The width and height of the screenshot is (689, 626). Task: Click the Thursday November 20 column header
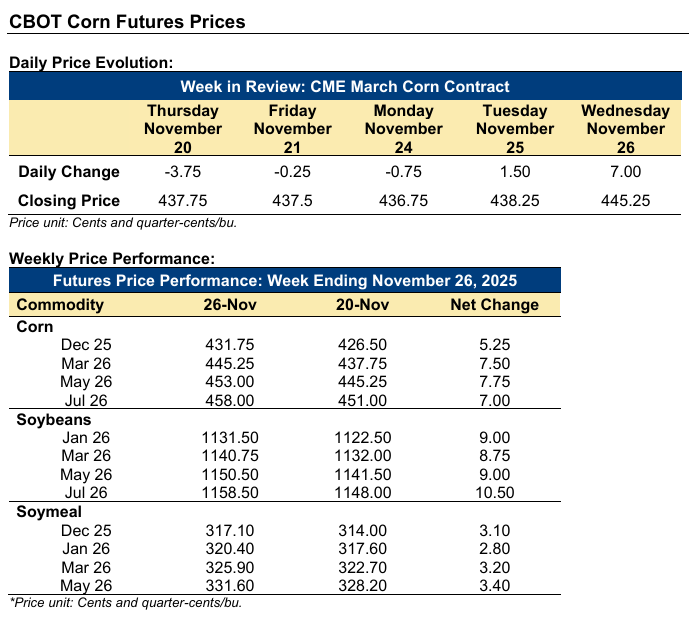pyautogui.click(x=183, y=129)
